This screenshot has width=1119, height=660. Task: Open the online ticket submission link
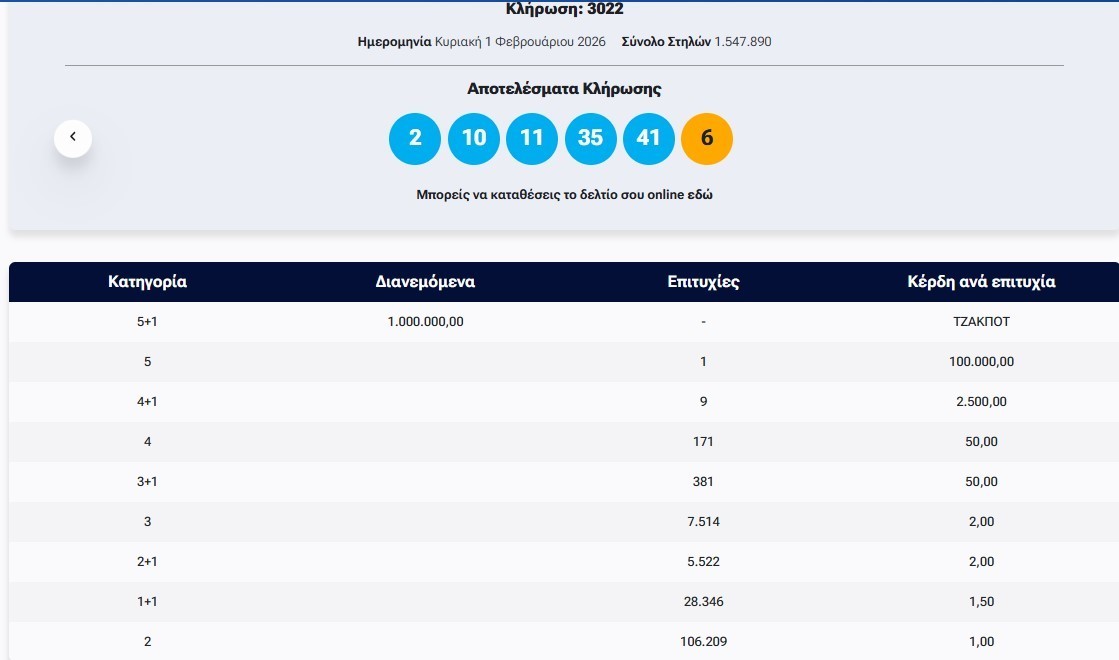click(x=564, y=195)
